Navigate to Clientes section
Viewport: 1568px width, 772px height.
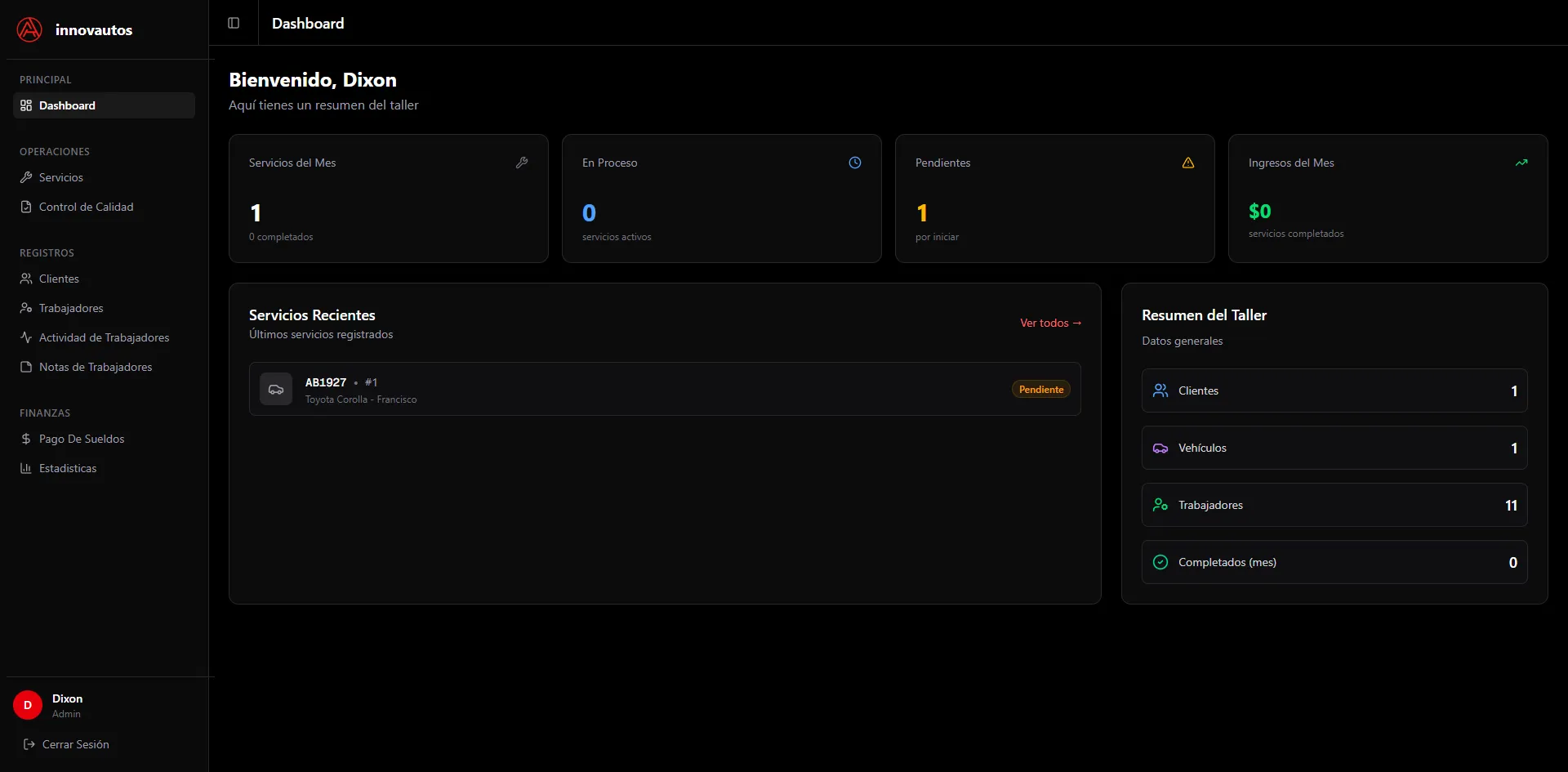pos(59,279)
